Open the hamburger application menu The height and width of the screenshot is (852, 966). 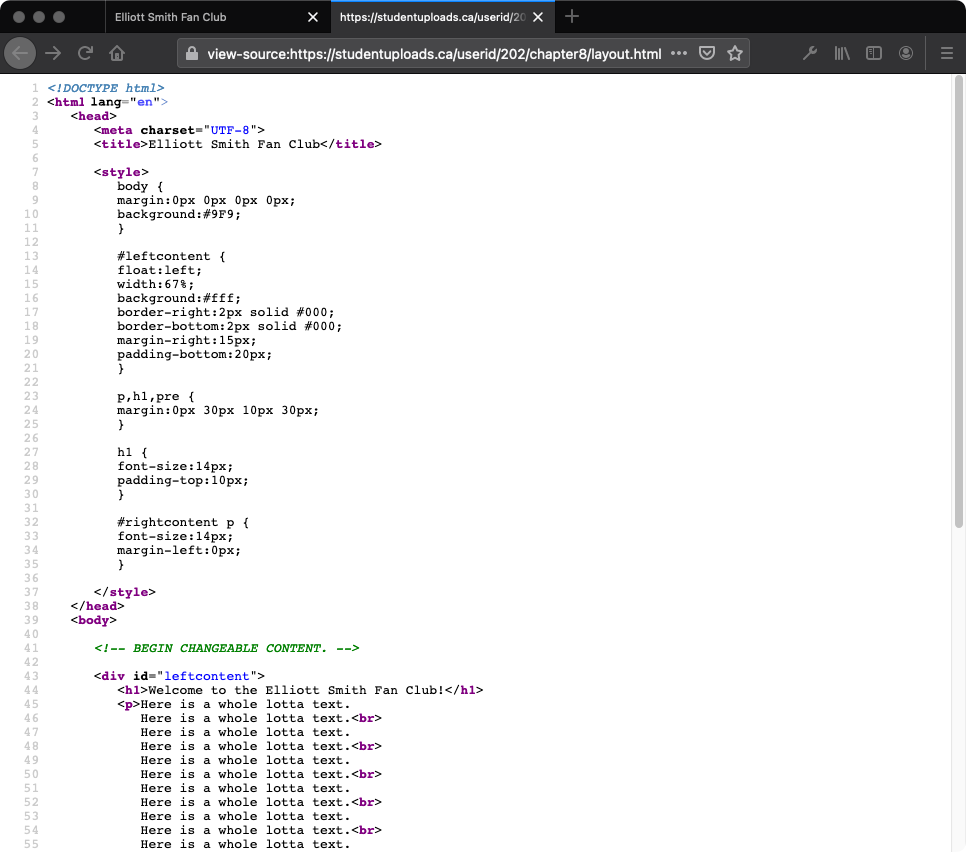[947, 54]
